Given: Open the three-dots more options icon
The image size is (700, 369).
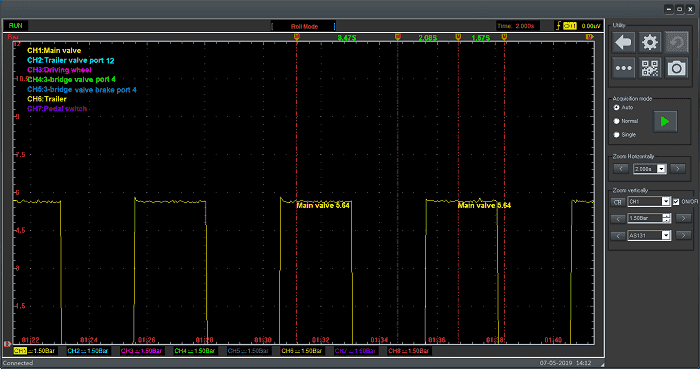Looking at the screenshot, I should [623, 68].
